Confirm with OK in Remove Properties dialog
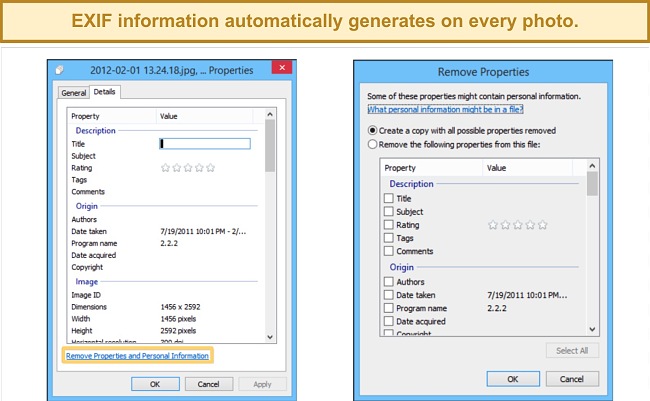Image resolution: width=650 pixels, height=401 pixels. click(513, 379)
